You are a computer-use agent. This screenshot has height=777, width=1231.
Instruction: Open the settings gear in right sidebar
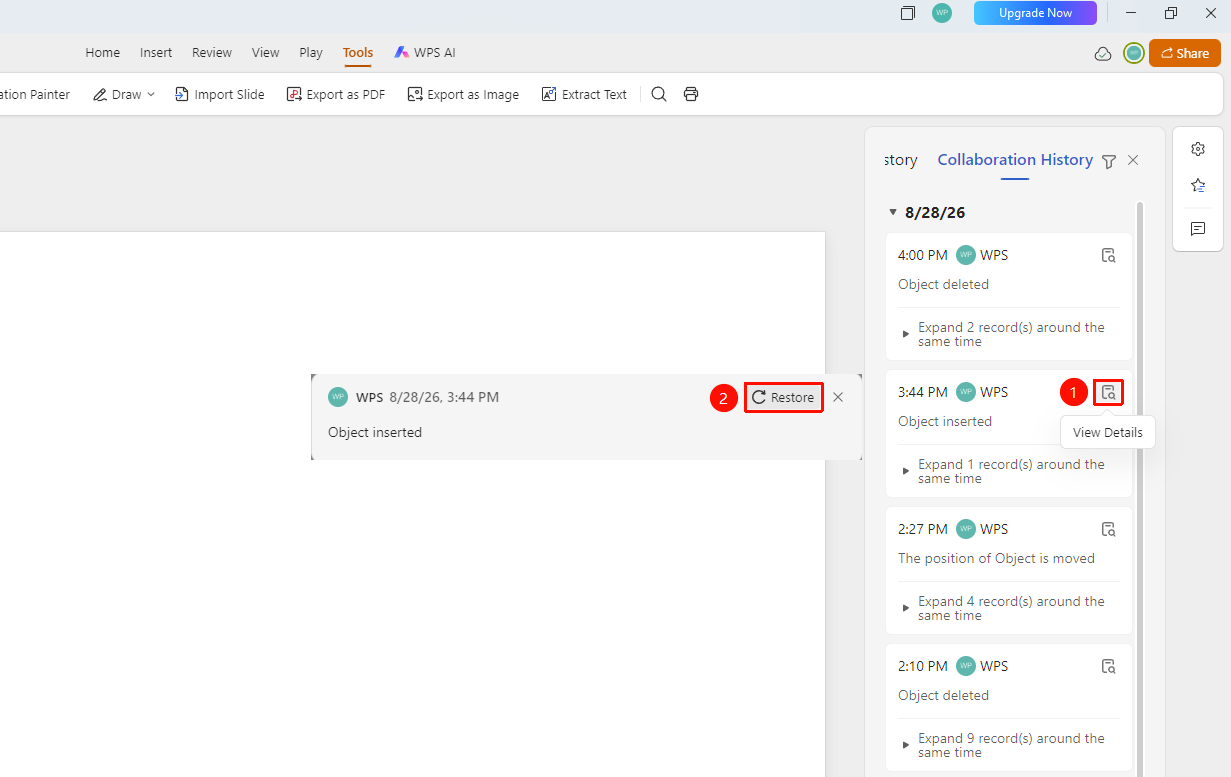[x=1198, y=149]
